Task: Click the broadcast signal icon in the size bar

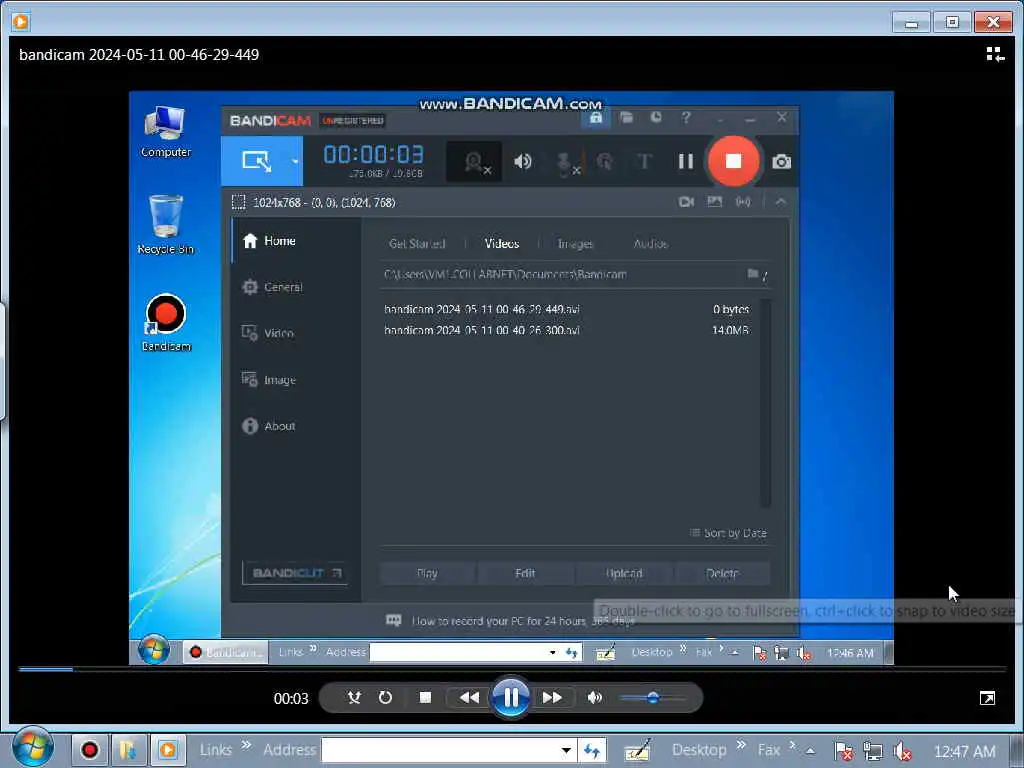Action: click(x=743, y=202)
